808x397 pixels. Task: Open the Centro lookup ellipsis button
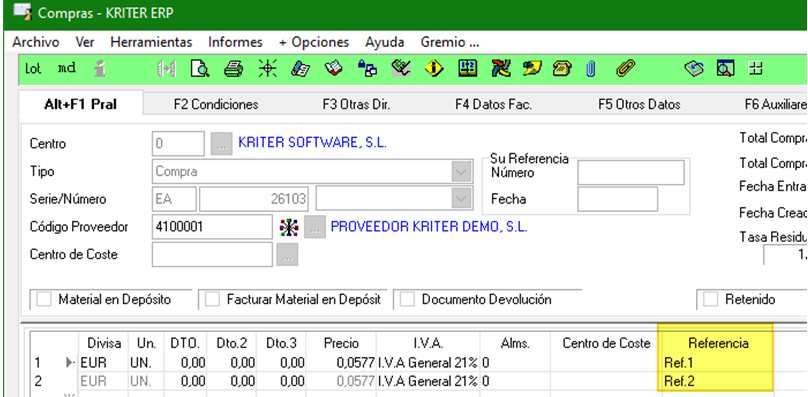222,144
